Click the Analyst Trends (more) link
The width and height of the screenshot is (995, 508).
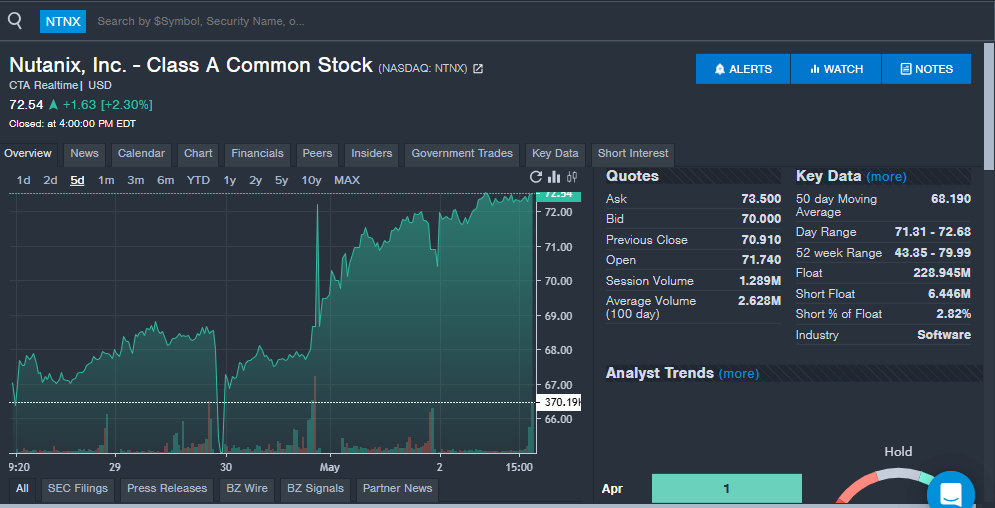point(739,374)
